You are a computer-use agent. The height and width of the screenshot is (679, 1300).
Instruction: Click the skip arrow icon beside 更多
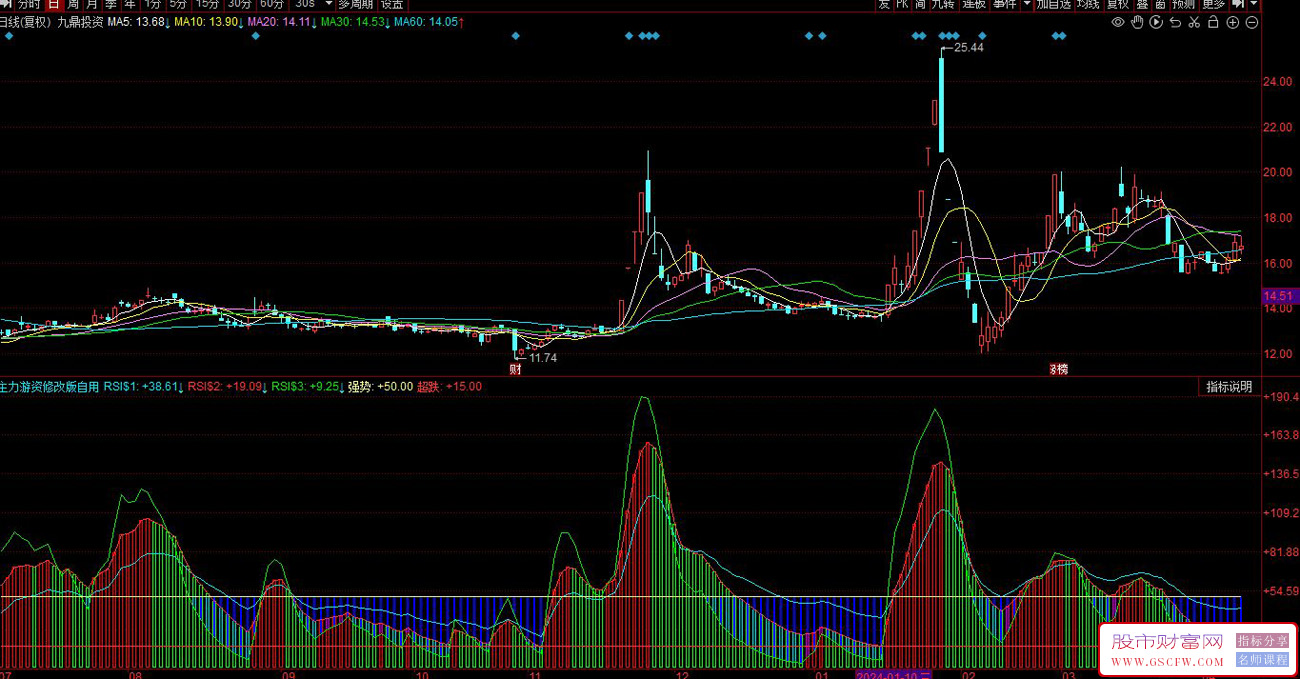[x=1237, y=4]
